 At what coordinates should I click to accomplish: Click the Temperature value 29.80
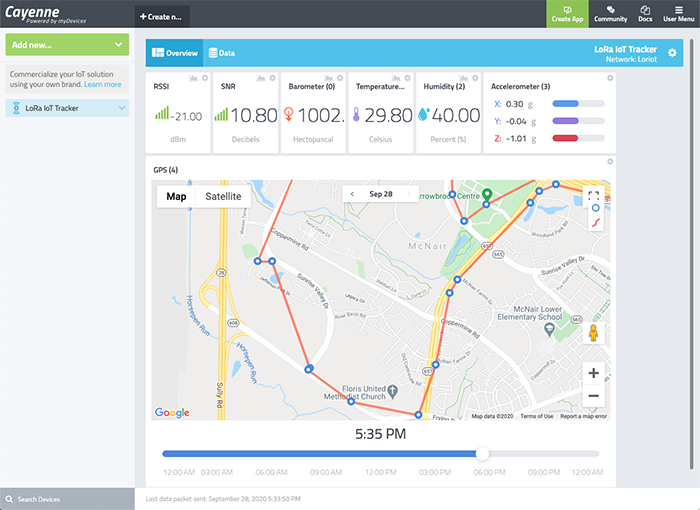tap(388, 116)
